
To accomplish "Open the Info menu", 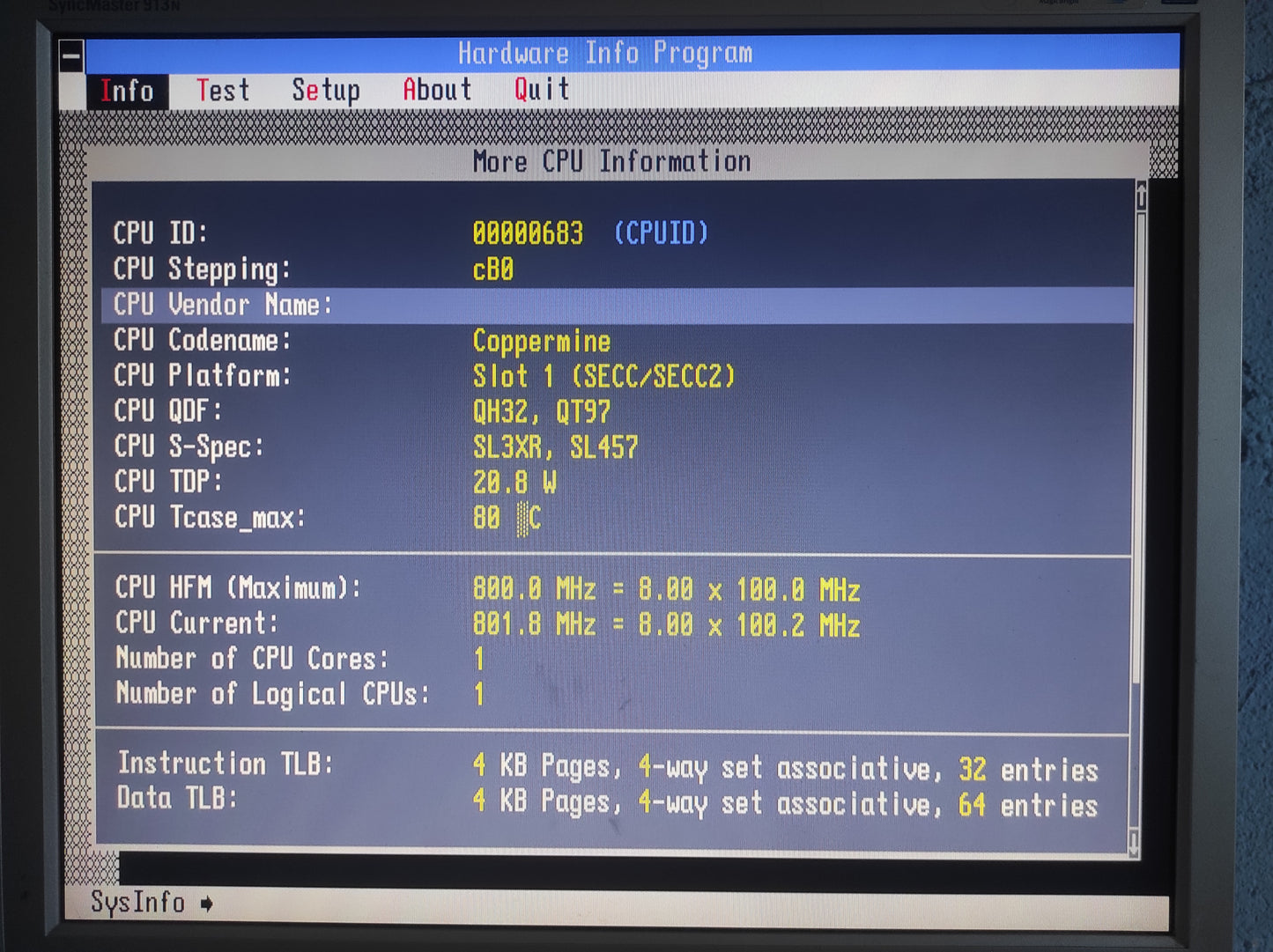I will tap(126, 89).
